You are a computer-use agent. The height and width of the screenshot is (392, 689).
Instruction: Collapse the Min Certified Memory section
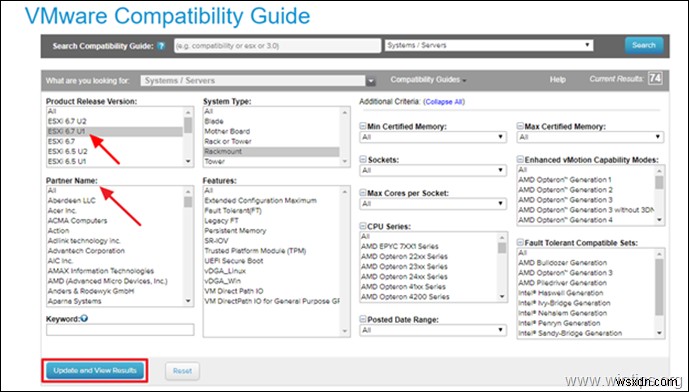[363, 127]
